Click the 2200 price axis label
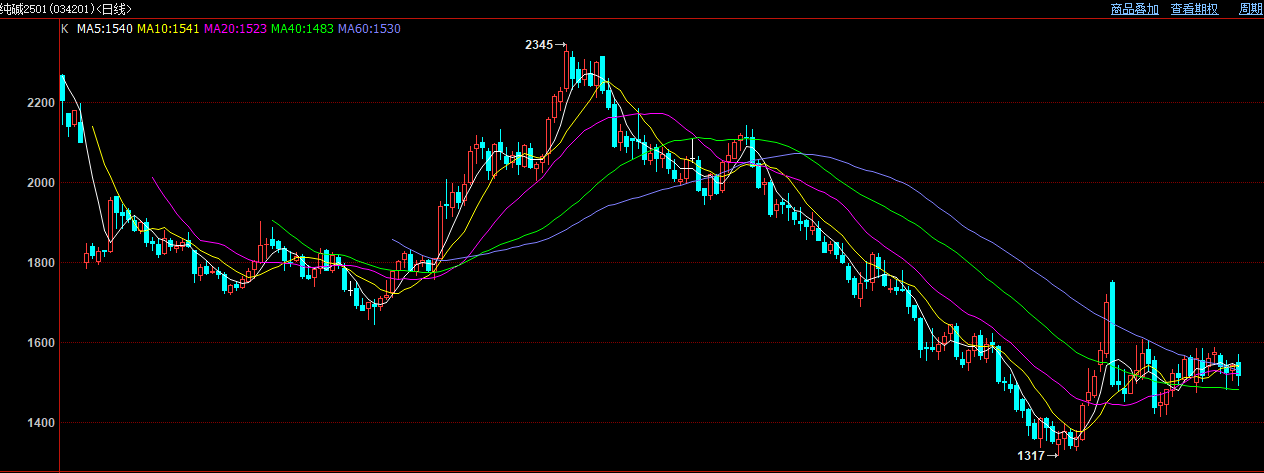The image size is (1264, 473). coord(42,103)
